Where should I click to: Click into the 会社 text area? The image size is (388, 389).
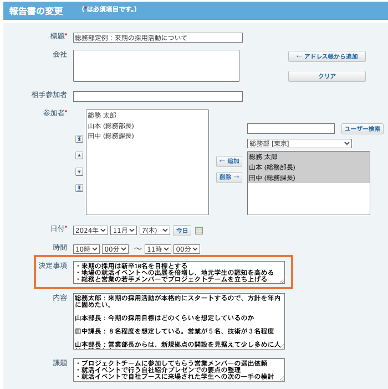coord(156,66)
